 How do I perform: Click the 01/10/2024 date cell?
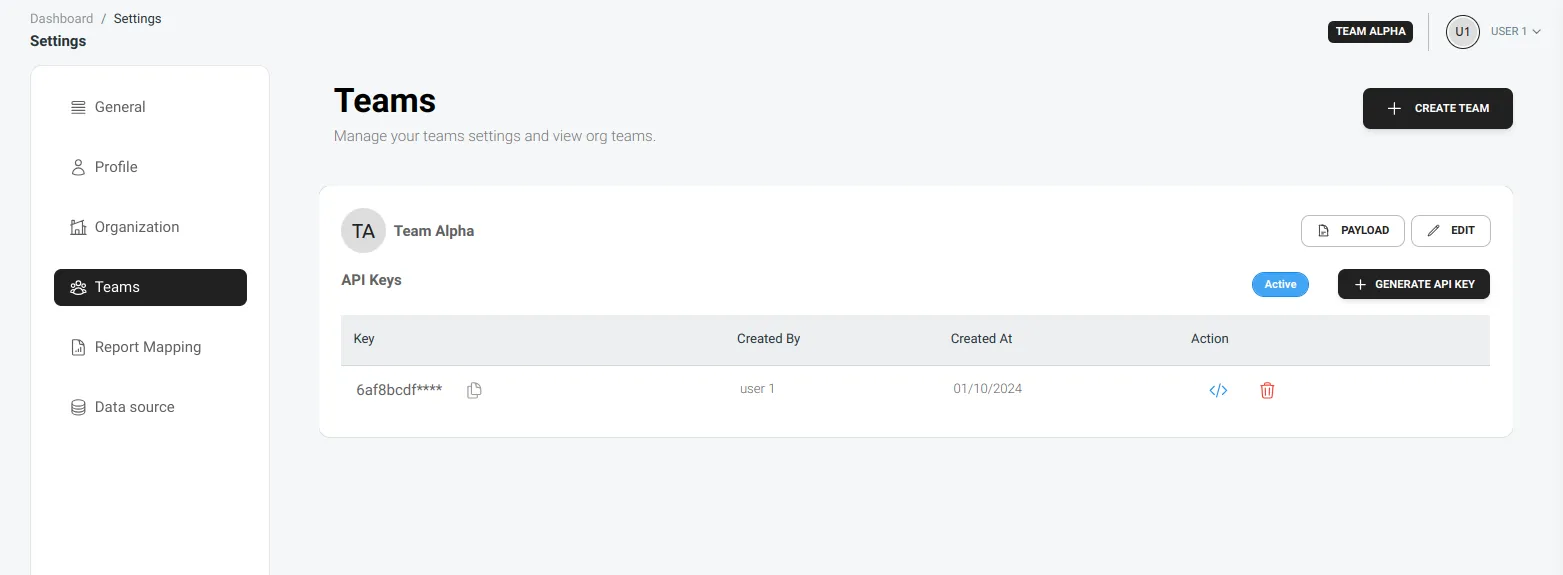pos(987,388)
